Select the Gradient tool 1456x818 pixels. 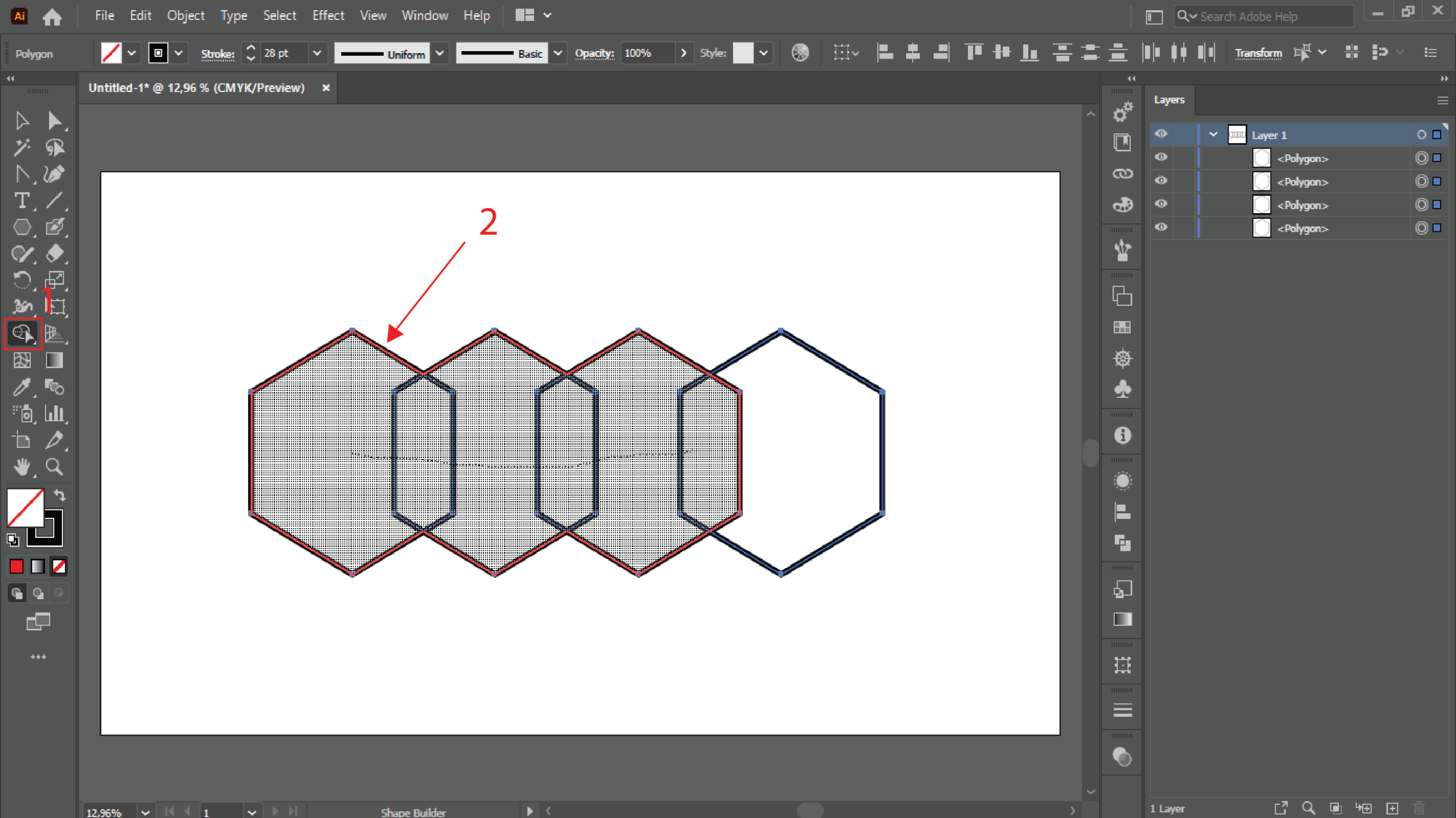pos(54,360)
